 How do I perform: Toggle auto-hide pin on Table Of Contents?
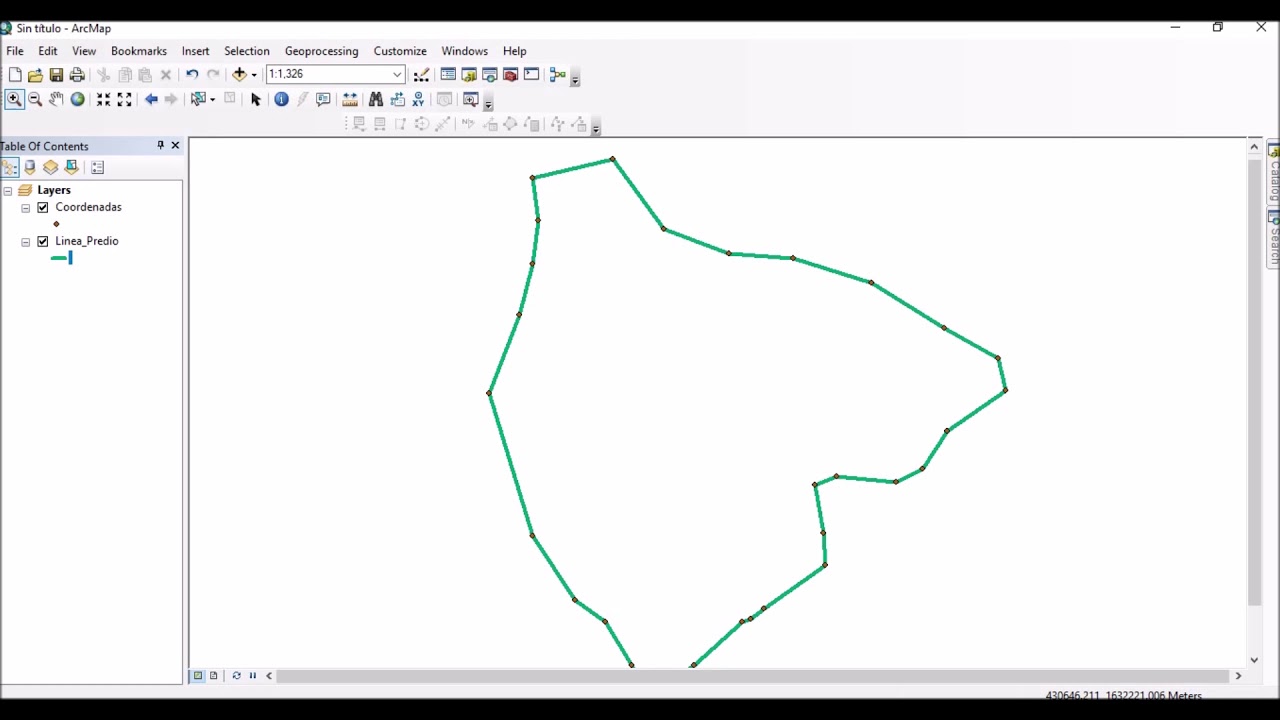160,146
